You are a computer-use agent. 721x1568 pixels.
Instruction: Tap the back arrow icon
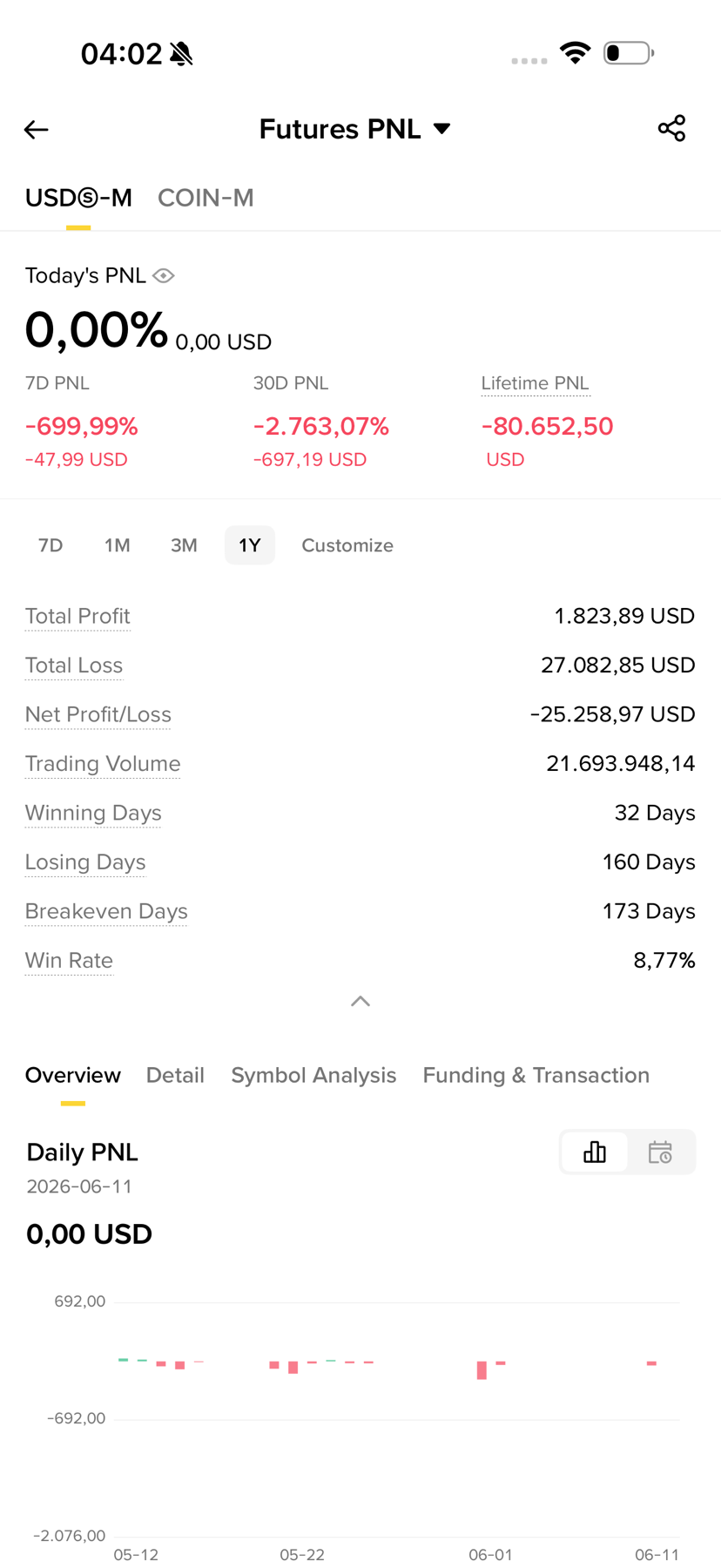pos(36,130)
